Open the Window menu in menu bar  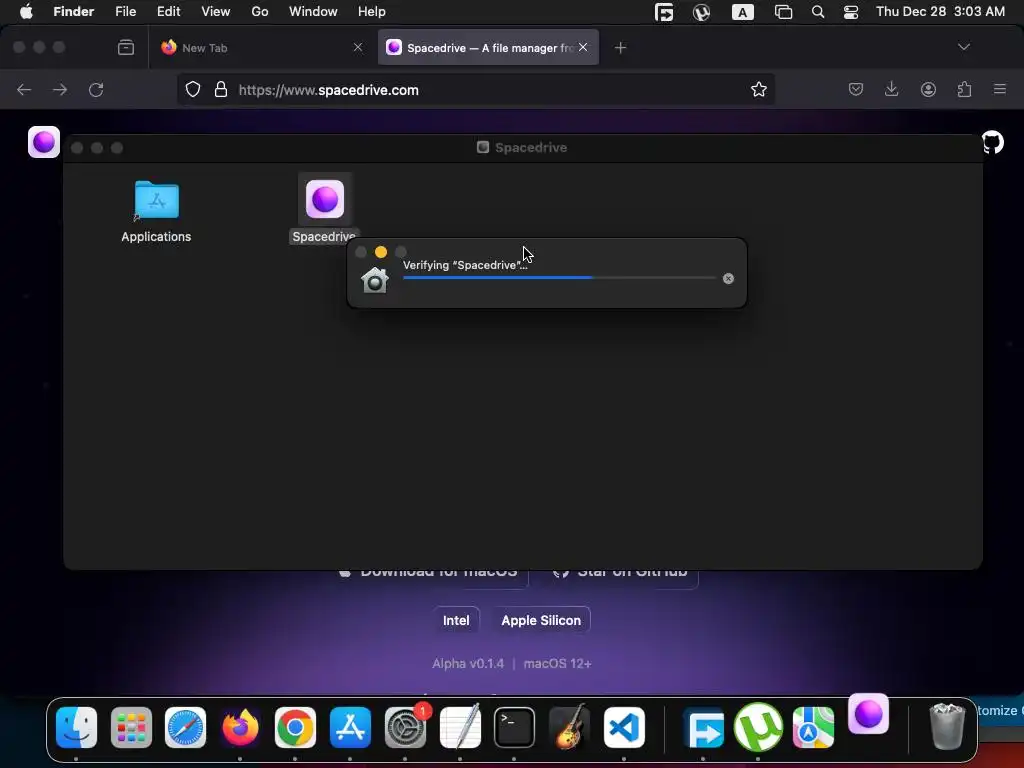coord(313,12)
